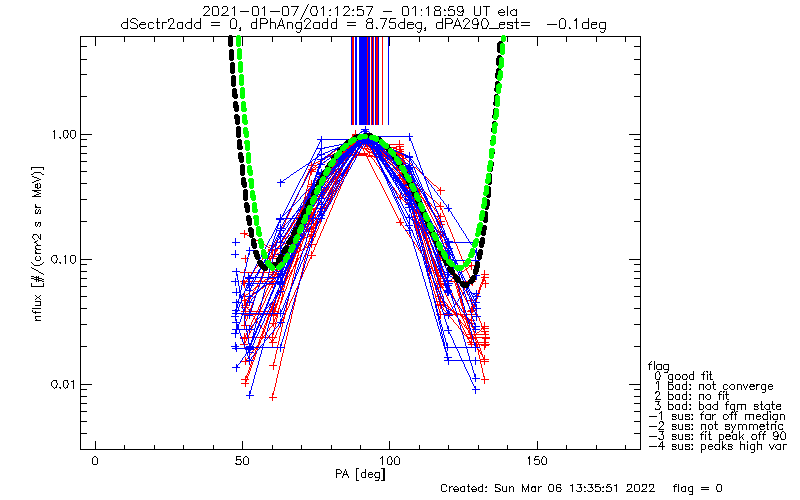Image resolution: width=800 pixels, height=500 pixels.
Task: Click the x-axis tick label 100
Action: coord(389,459)
